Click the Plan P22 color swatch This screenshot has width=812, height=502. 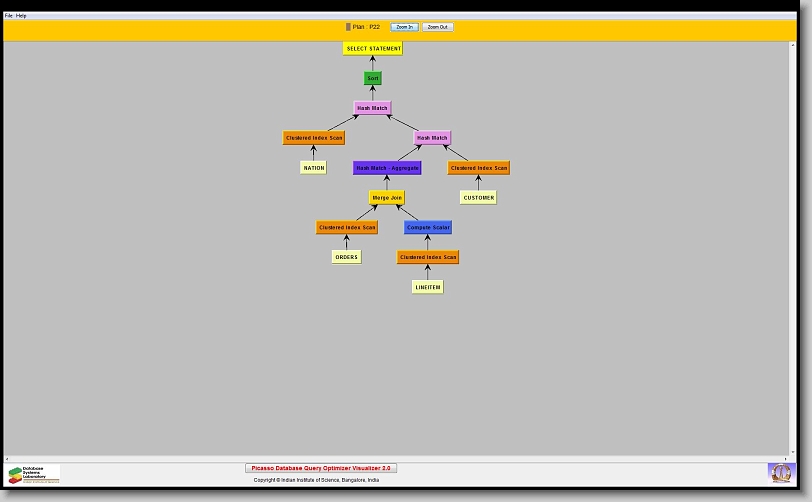tap(348, 27)
